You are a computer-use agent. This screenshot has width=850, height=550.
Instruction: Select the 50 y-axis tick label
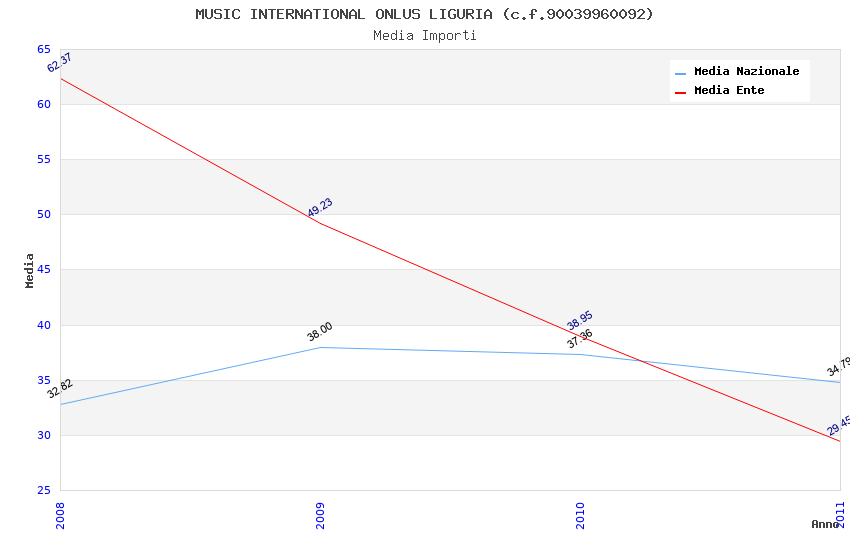point(44,215)
